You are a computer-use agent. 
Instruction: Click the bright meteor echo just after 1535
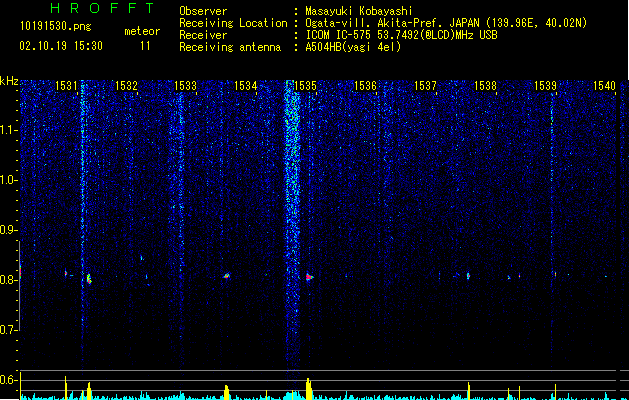point(309,277)
